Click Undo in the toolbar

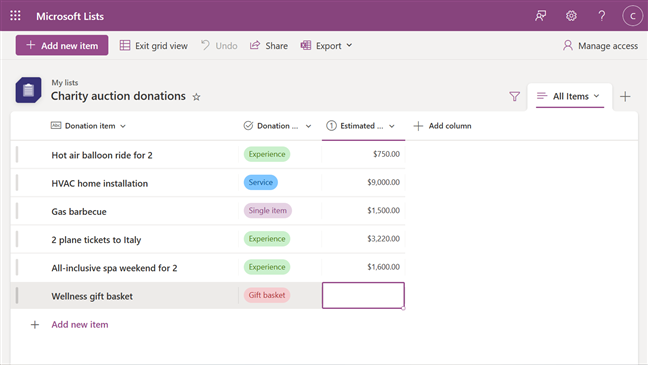coord(219,45)
